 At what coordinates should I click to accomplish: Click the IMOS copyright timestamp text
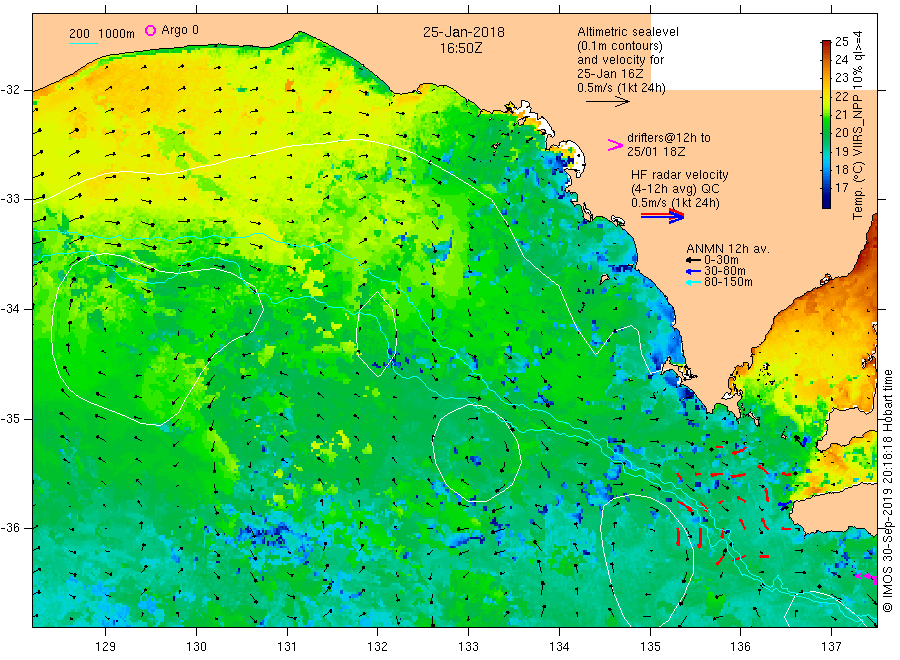(x=888, y=491)
